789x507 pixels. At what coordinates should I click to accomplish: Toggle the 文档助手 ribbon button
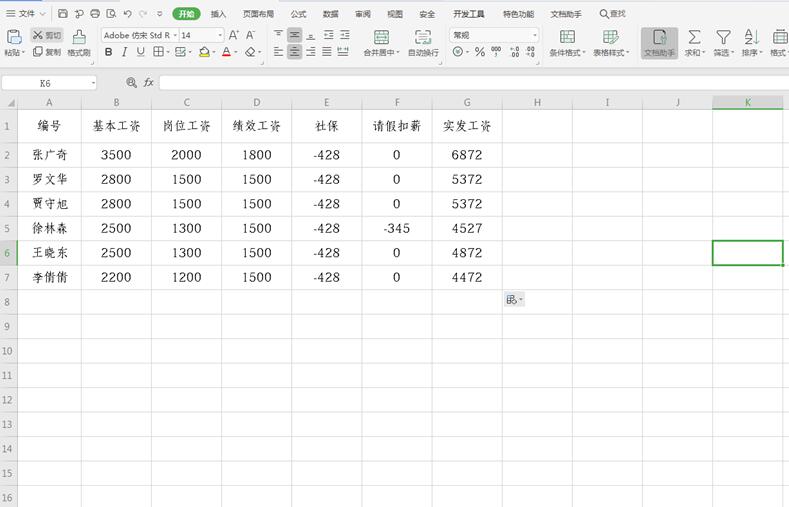pyautogui.click(x=659, y=42)
